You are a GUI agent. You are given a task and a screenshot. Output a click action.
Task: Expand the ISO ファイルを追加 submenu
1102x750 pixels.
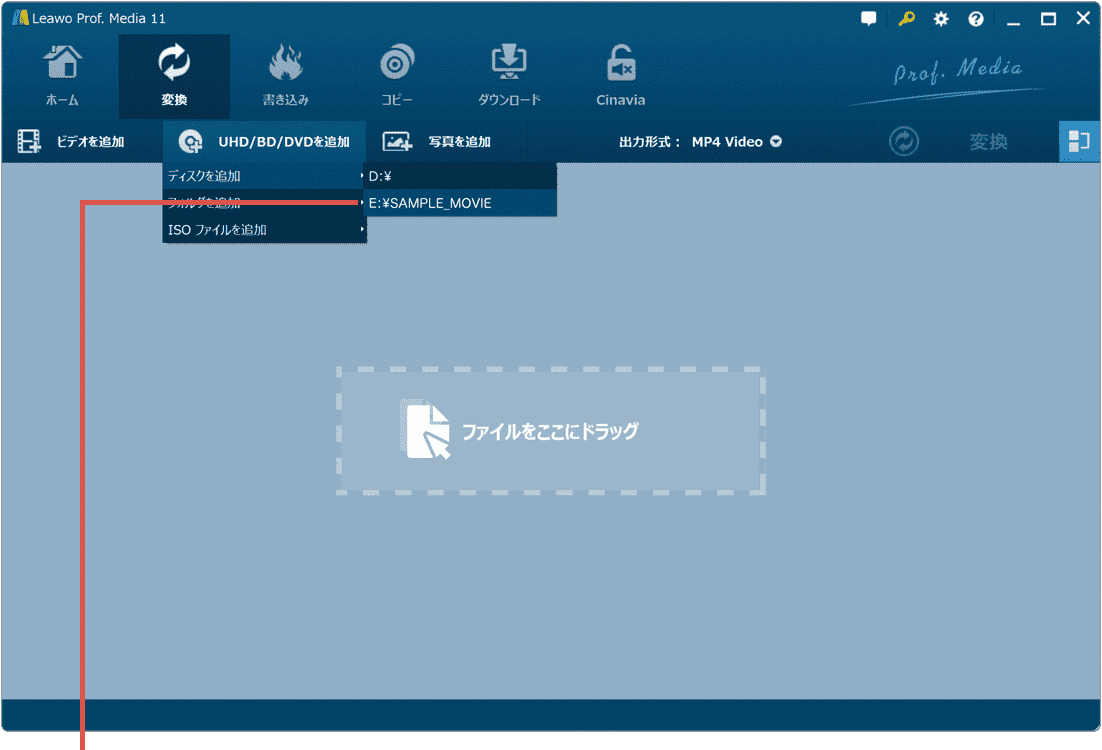pyautogui.click(x=264, y=230)
